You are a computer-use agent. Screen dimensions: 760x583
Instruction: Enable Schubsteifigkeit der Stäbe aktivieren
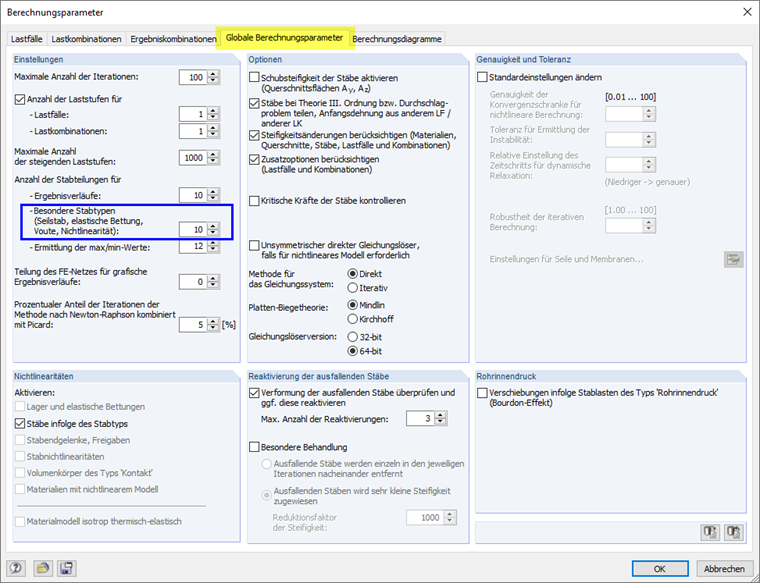pyautogui.click(x=254, y=78)
